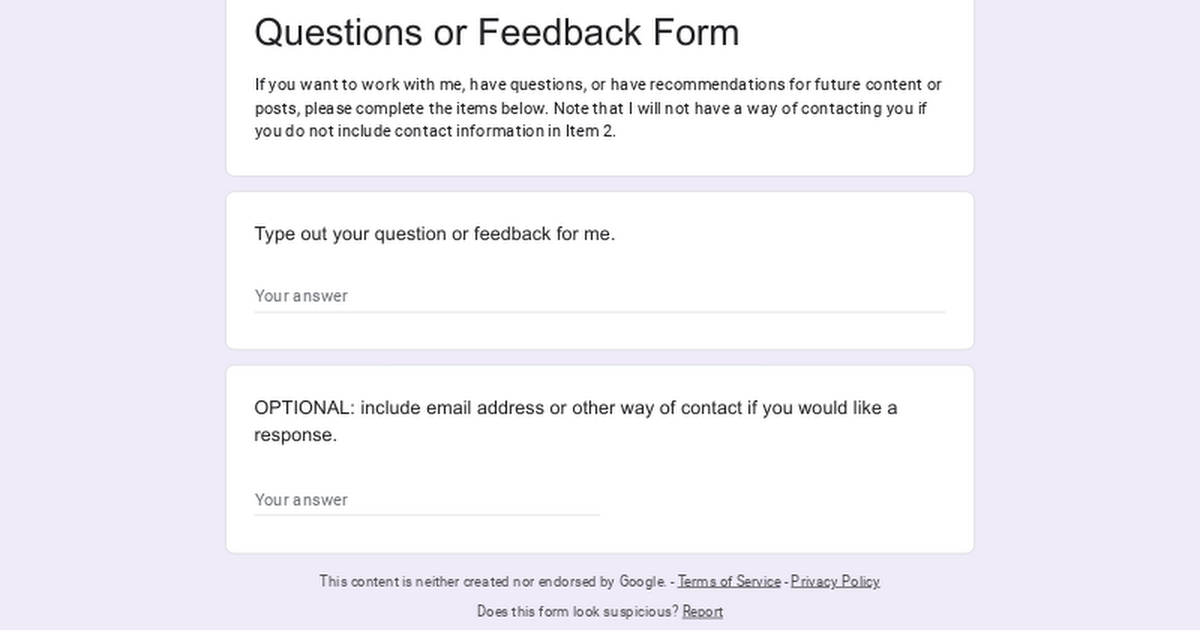Click the word OPTIONAL in second question
The image size is (1200, 630).
tap(304, 408)
